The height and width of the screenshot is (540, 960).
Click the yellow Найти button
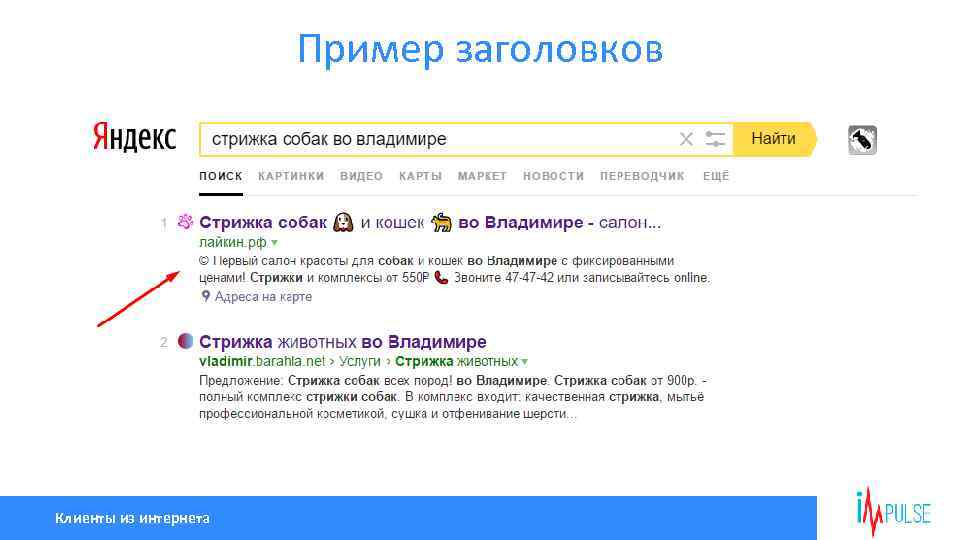pyautogui.click(x=774, y=139)
